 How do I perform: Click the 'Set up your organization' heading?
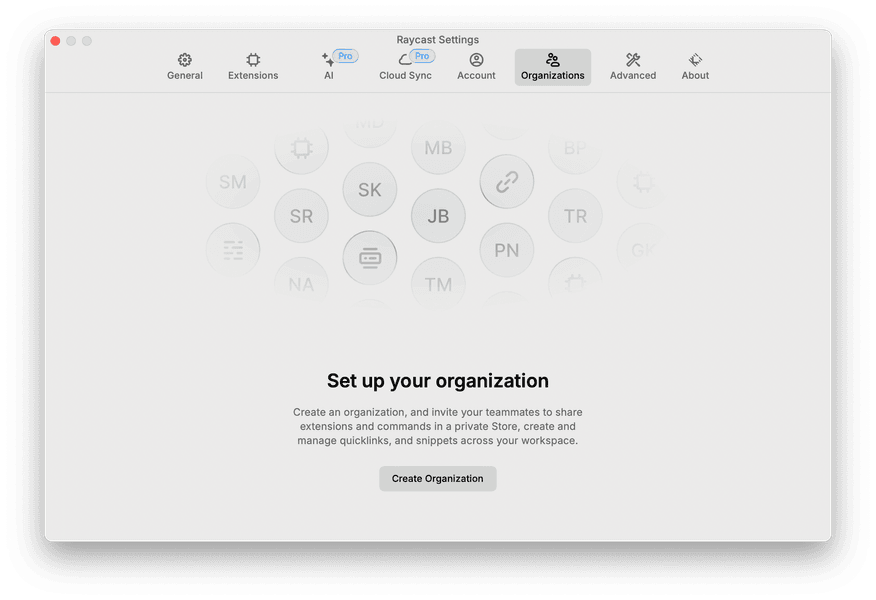(437, 380)
